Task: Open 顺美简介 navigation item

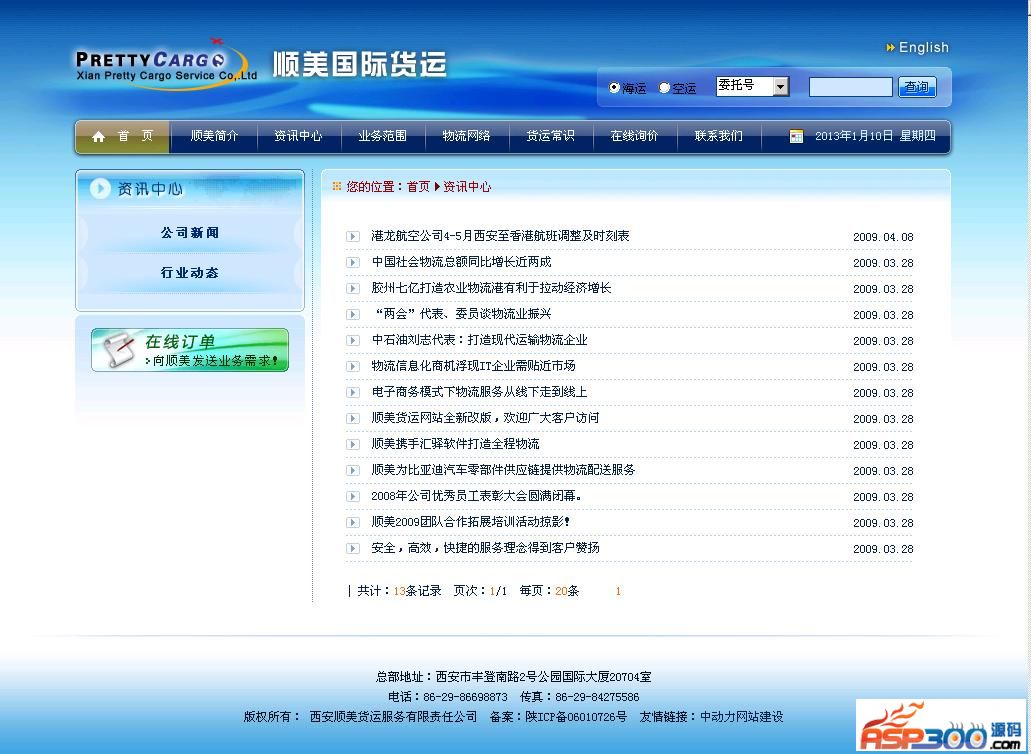Action: [214, 136]
